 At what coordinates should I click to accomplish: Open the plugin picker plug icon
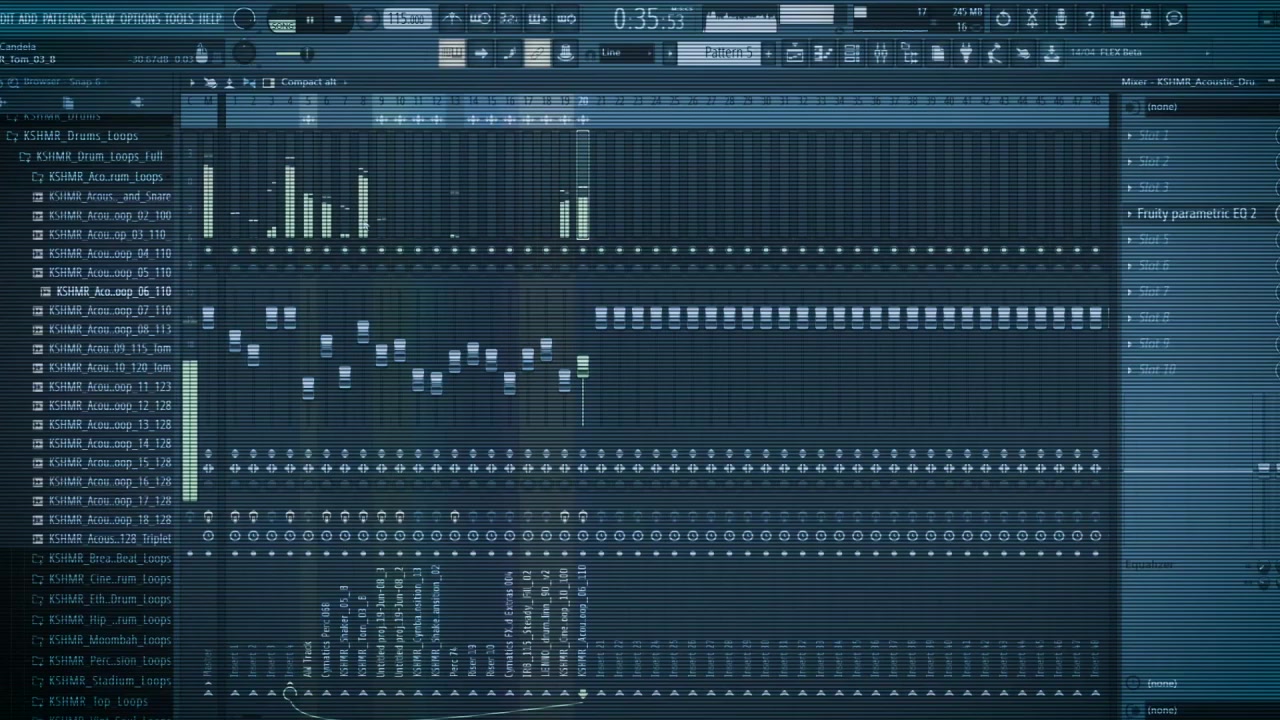coord(966,54)
